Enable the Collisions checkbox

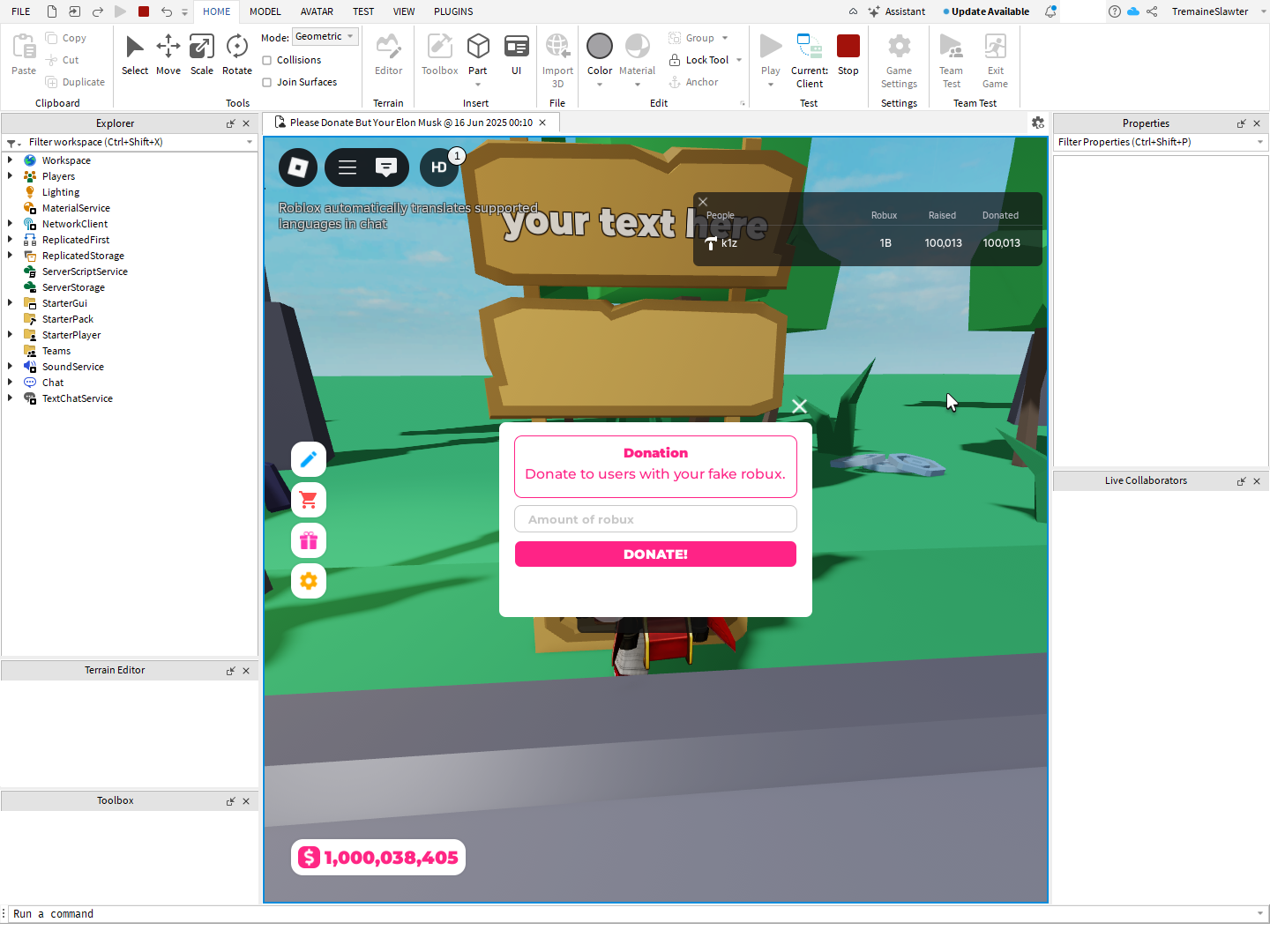[267, 60]
